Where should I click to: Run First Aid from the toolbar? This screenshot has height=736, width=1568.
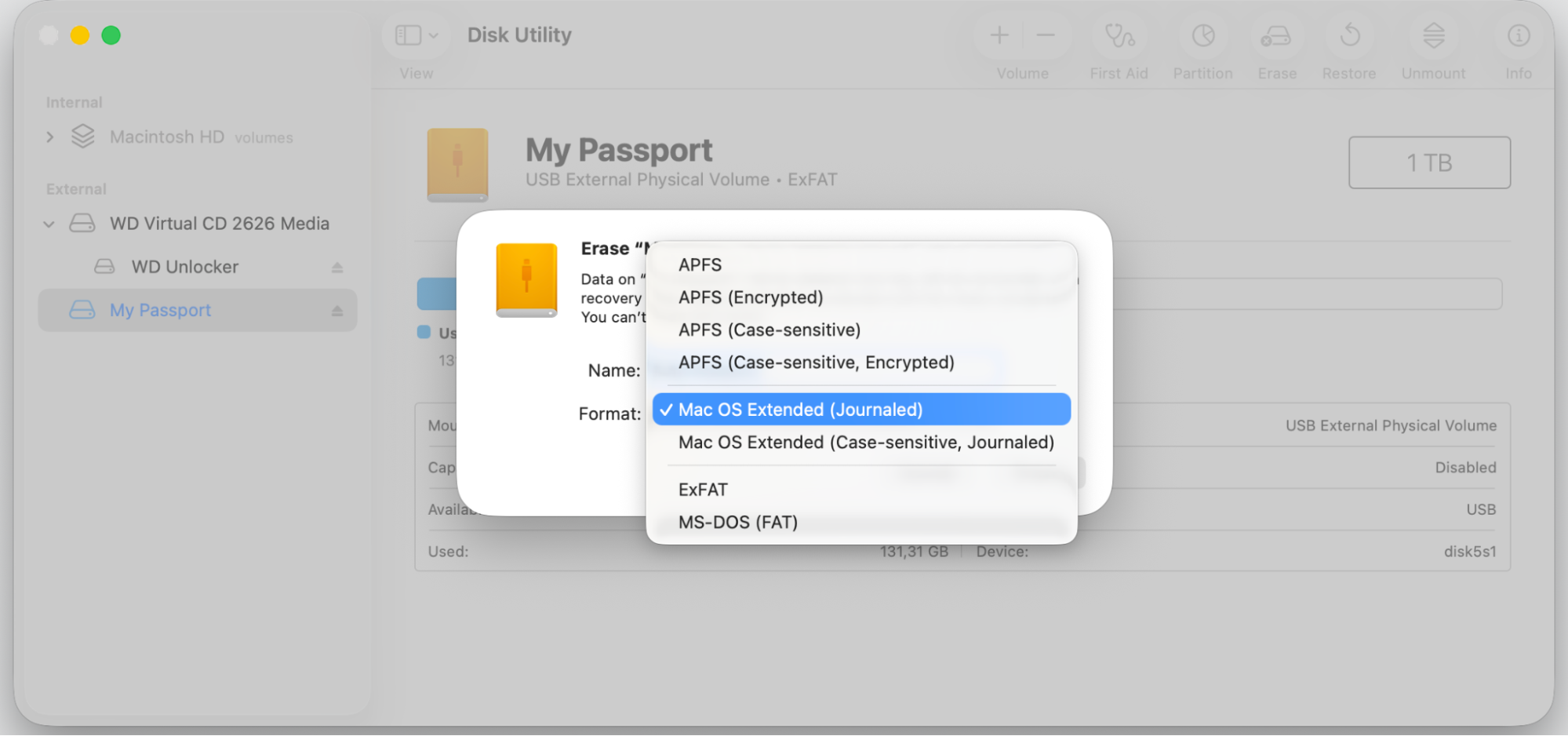(x=1119, y=35)
